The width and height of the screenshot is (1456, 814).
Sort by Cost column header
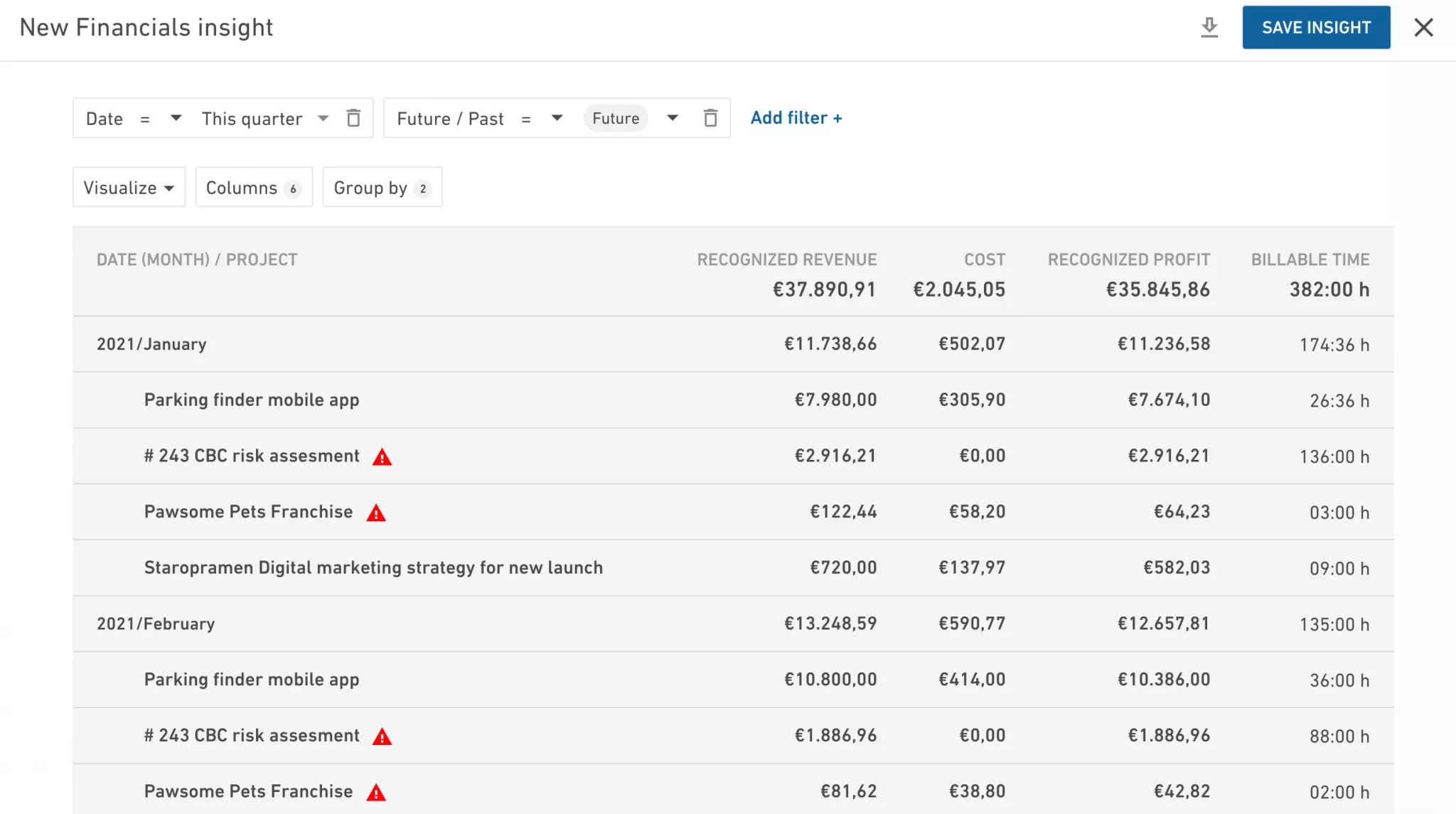point(984,259)
